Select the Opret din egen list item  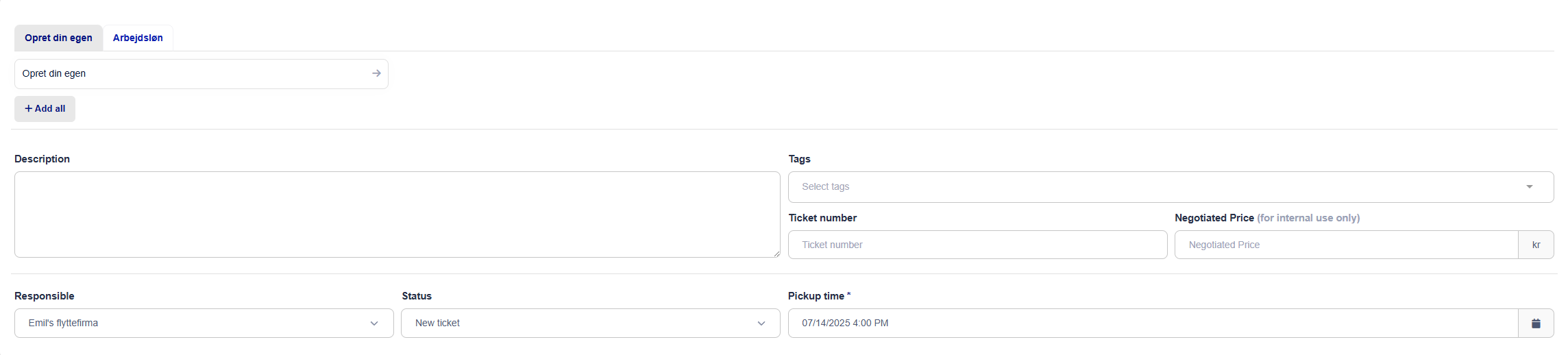pos(201,74)
